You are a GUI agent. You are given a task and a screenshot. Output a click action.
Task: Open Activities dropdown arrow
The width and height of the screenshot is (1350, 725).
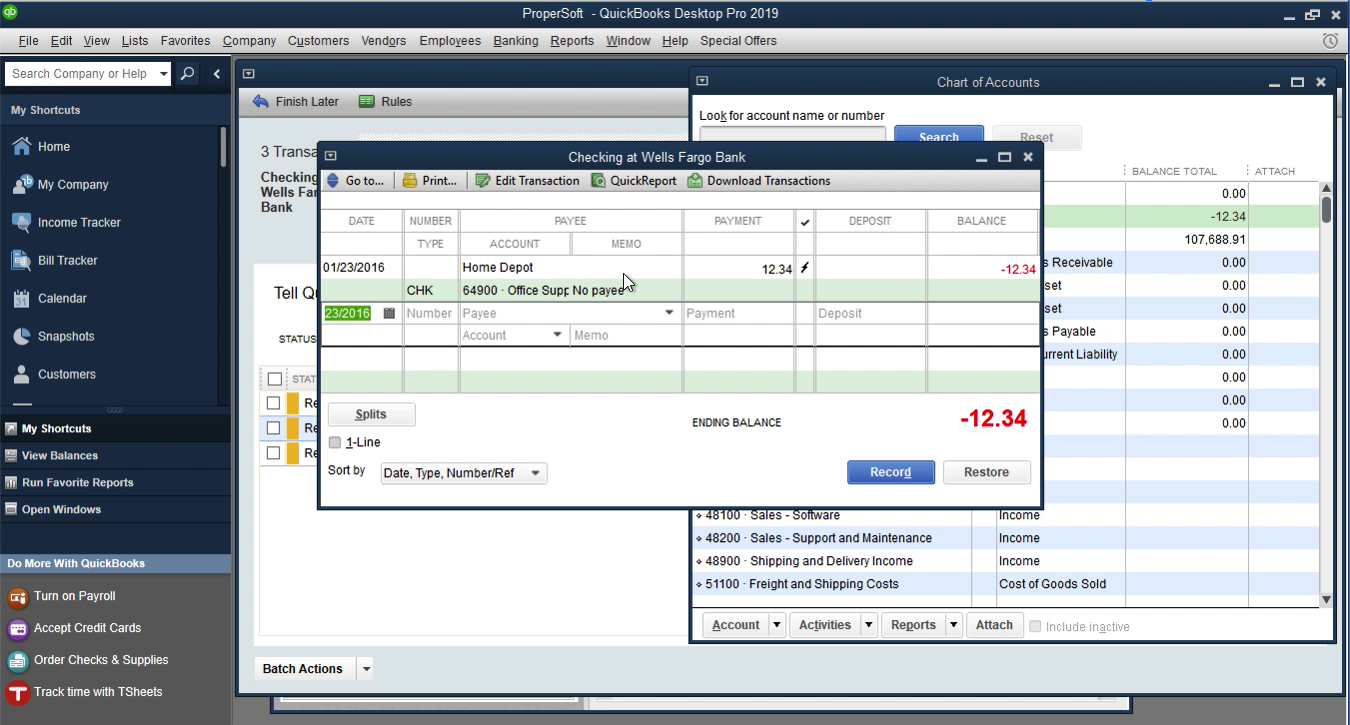click(868, 625)
